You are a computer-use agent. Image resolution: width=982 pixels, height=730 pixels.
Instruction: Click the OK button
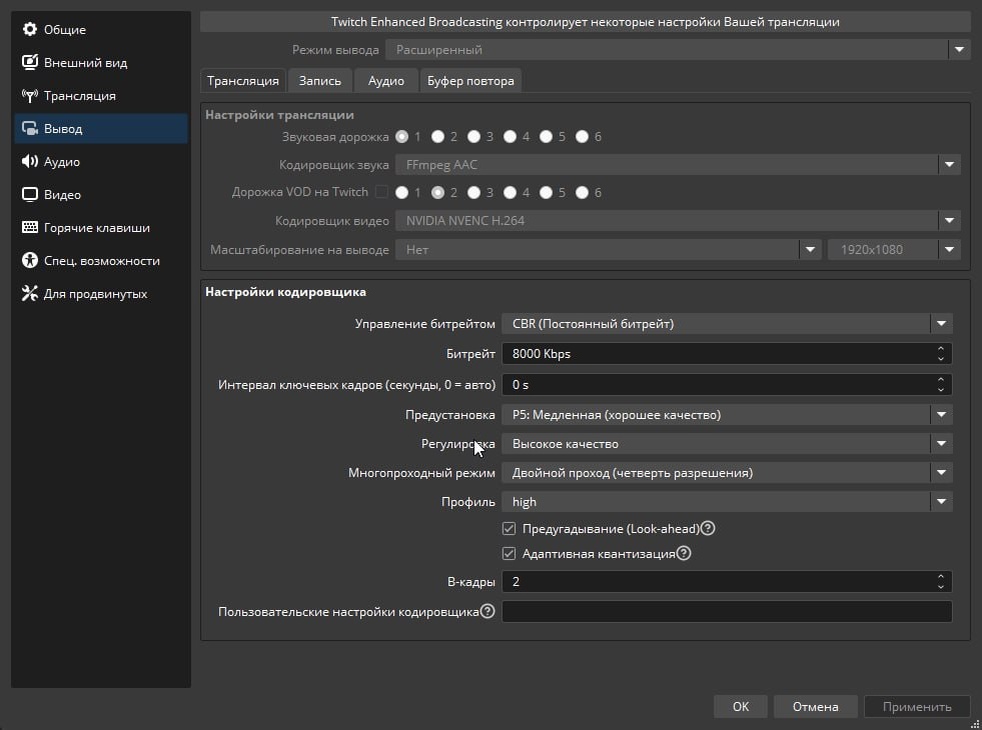tap(741, 706)
